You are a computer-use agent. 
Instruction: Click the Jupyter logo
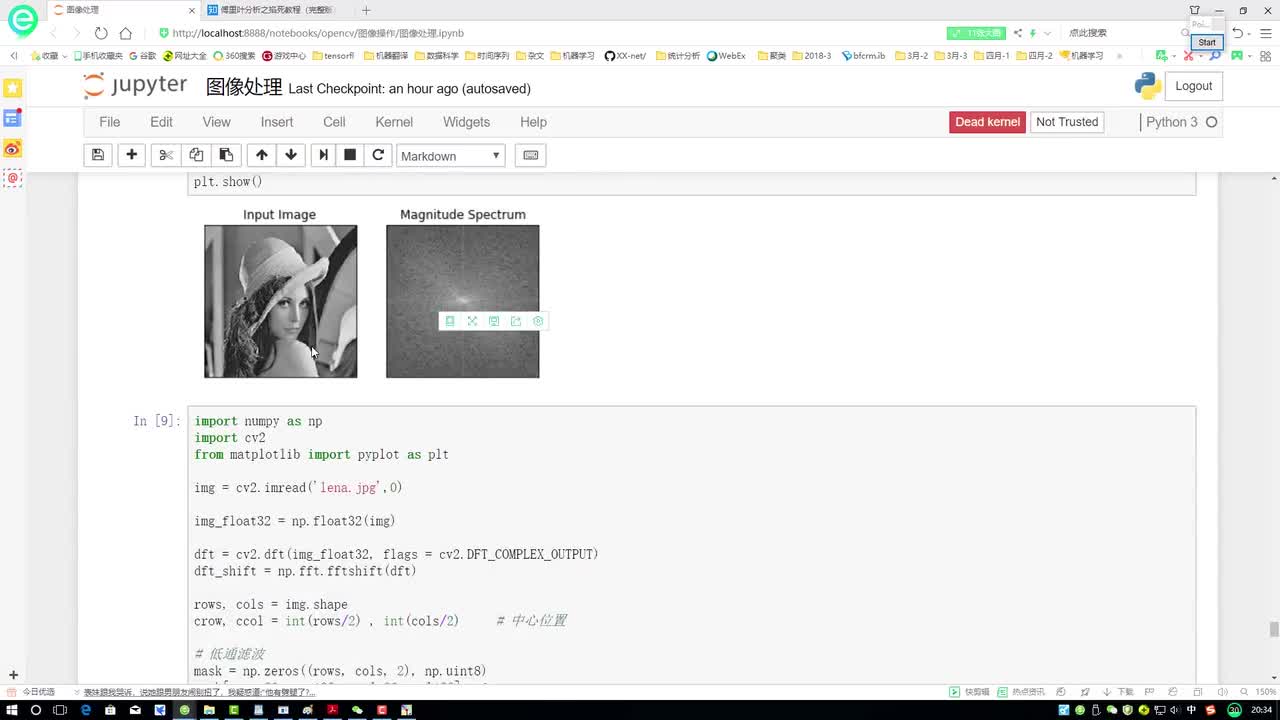[135, 86]
